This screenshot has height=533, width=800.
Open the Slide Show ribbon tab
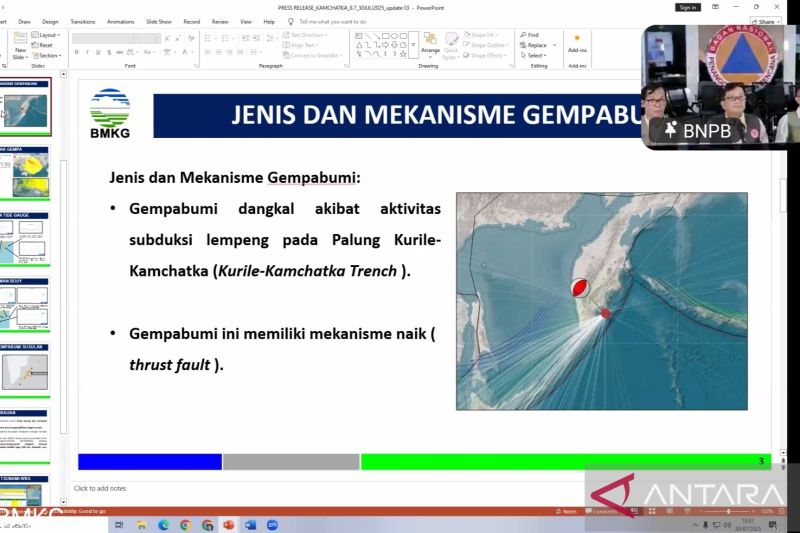[158, 21]
